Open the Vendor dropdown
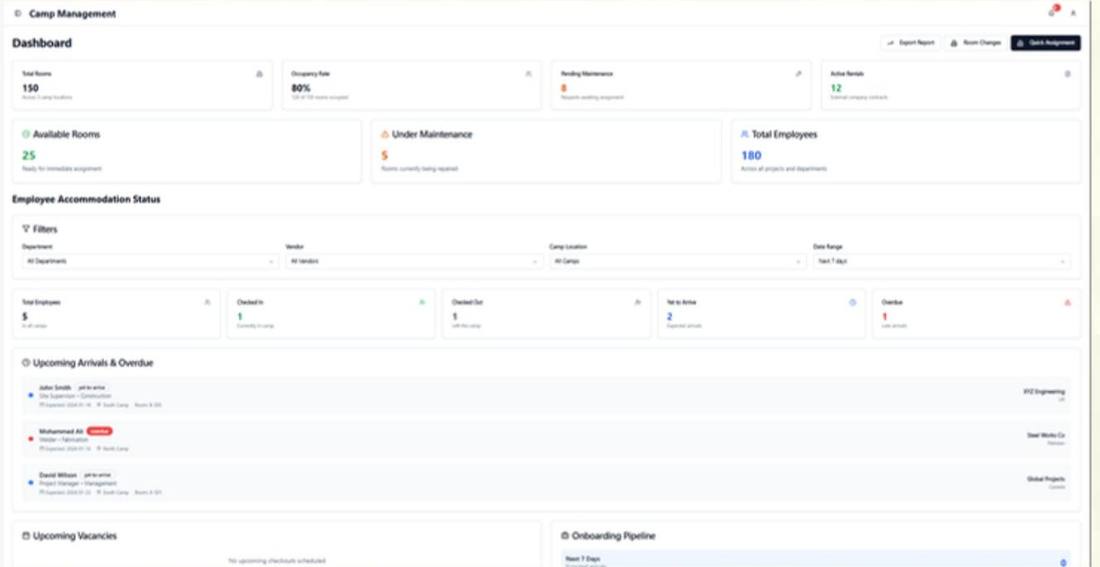This screenshot has height=567, width=1100. pyautogui.click(x=414, y=261)
